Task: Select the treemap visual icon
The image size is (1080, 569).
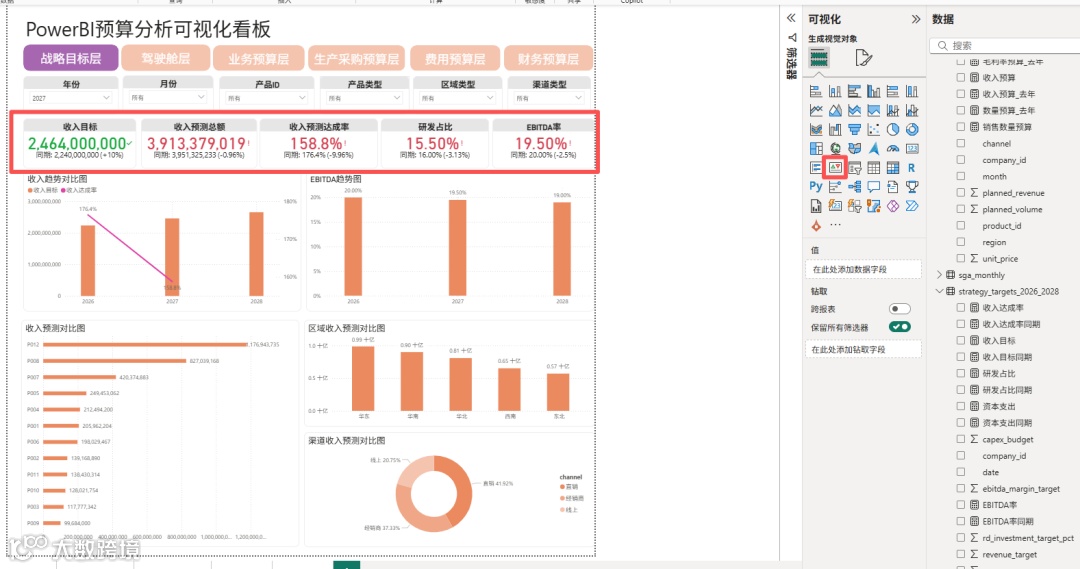Action: [816, 148]
